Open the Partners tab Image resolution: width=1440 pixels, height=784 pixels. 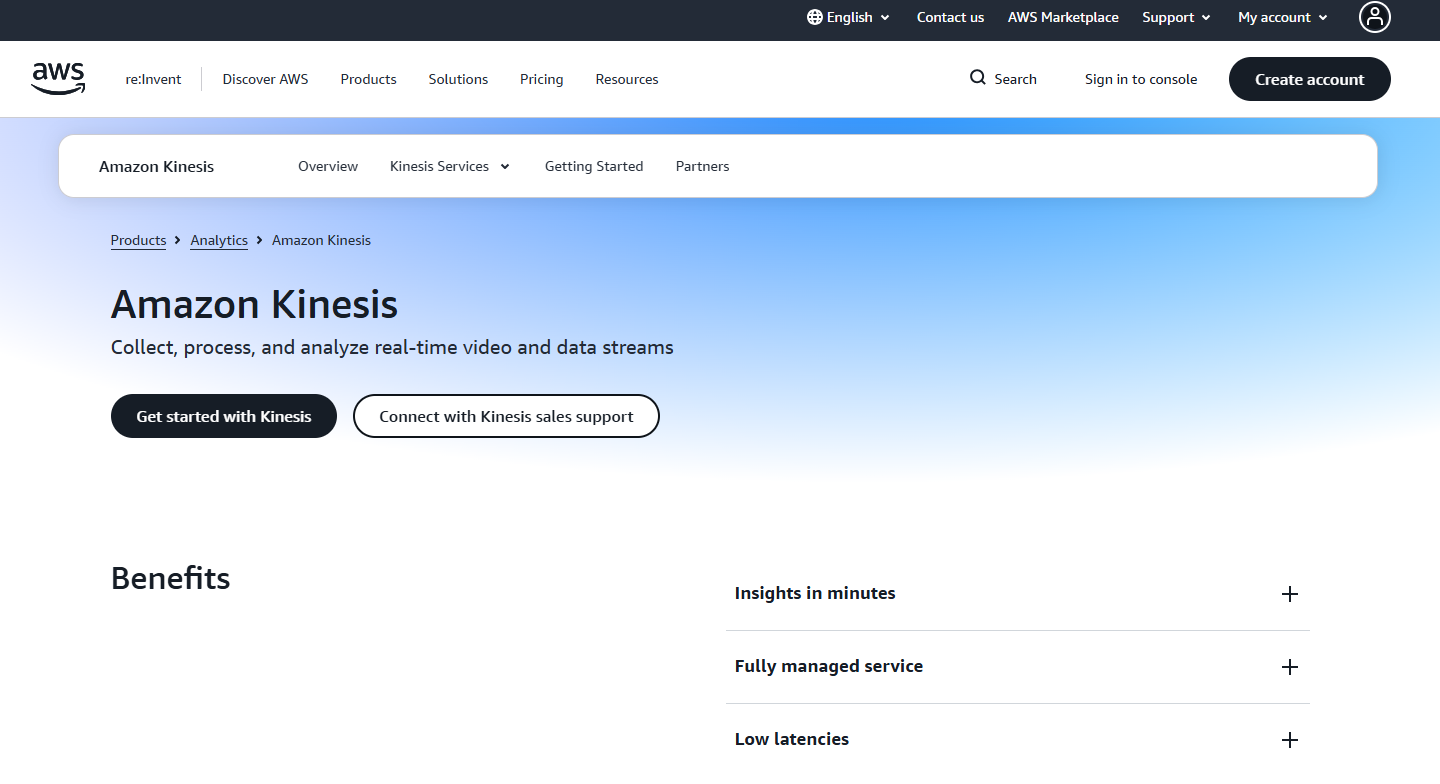point(702,166)
